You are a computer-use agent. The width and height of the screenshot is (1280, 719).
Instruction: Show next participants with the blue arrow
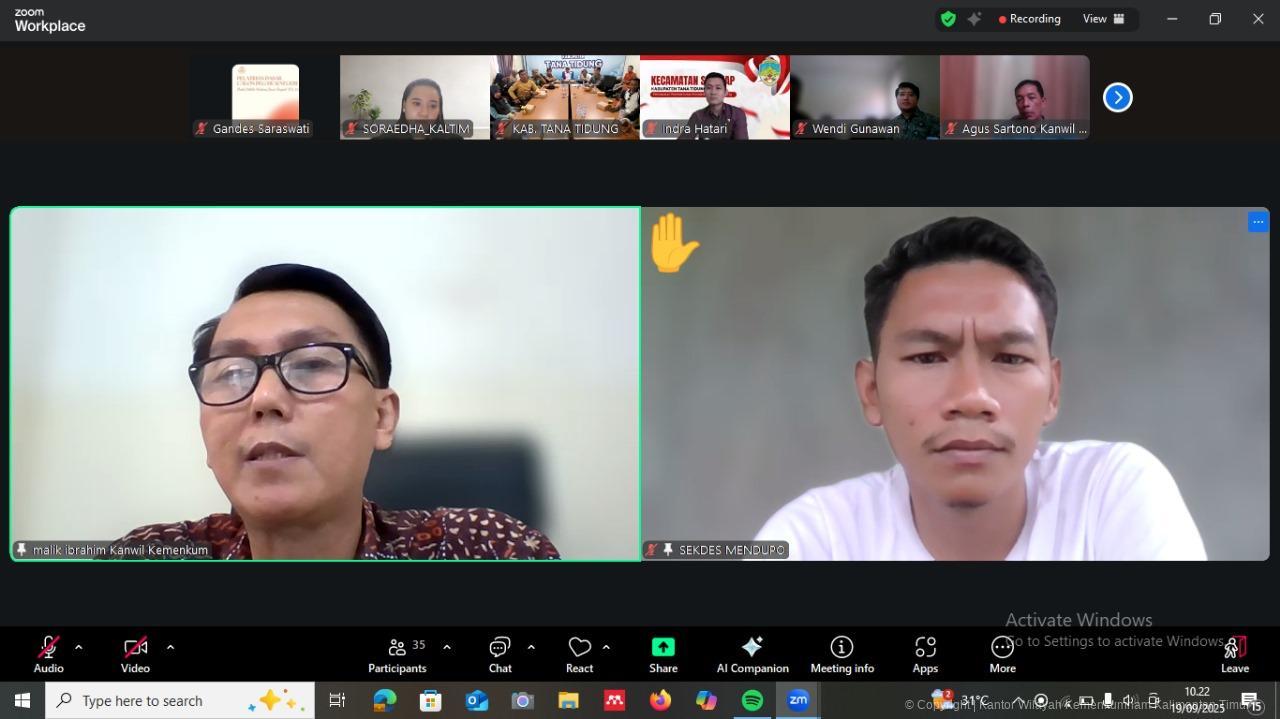(x=1117, y=97)
